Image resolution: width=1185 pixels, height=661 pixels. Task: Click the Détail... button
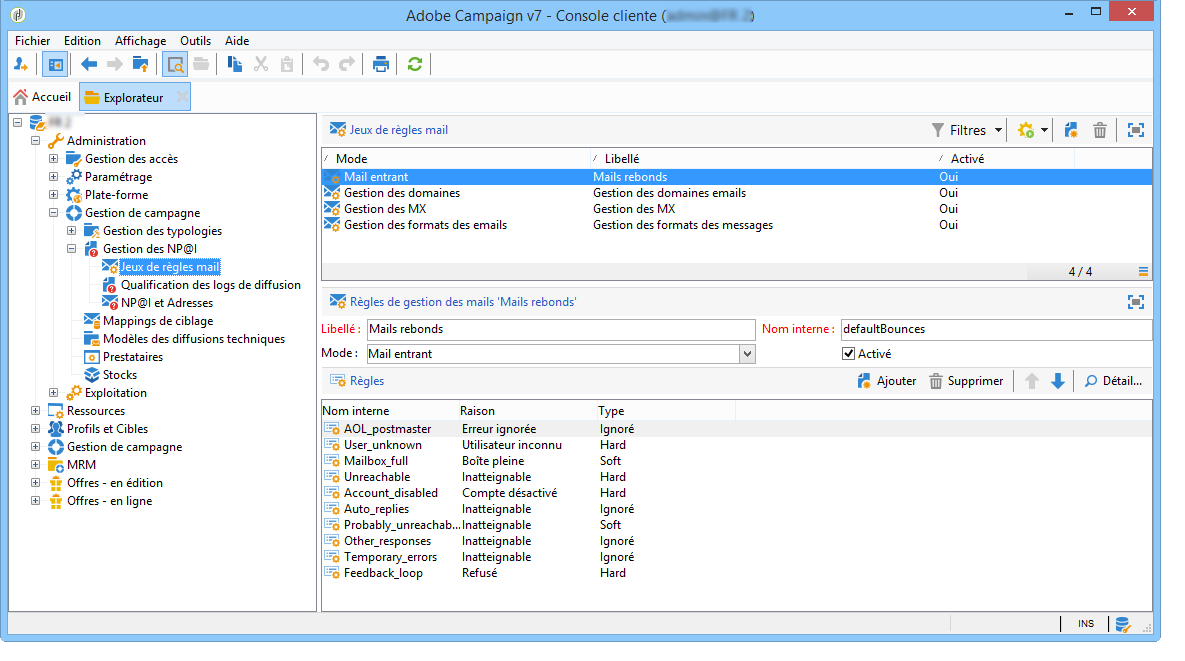pos(1112,381)
